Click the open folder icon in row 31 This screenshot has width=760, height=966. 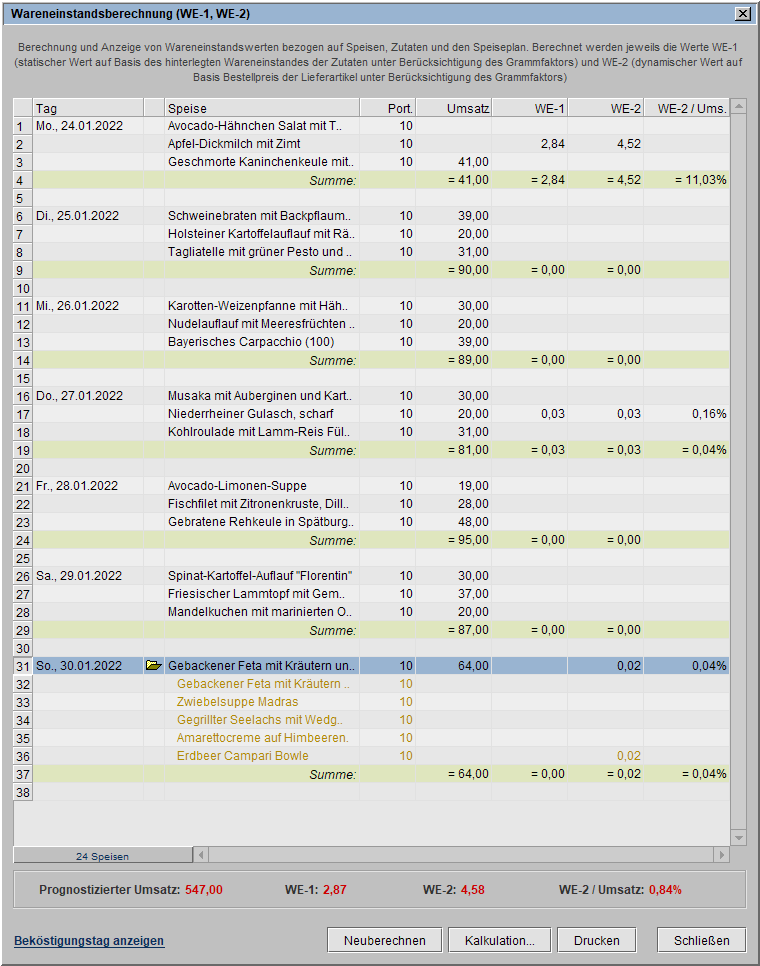[153, 666]
